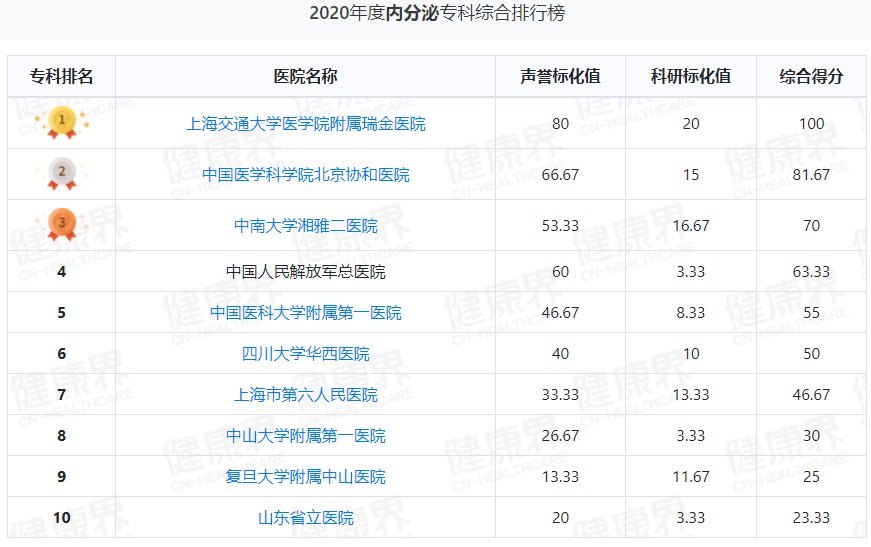Click 声誉标化值 60 for 解放军总医院

(x=560, y=272)
